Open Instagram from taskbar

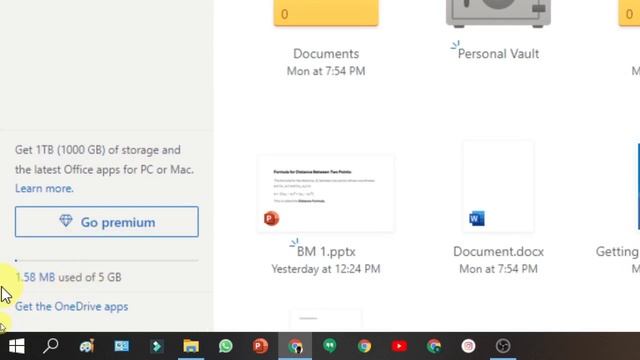coord(469,346)
